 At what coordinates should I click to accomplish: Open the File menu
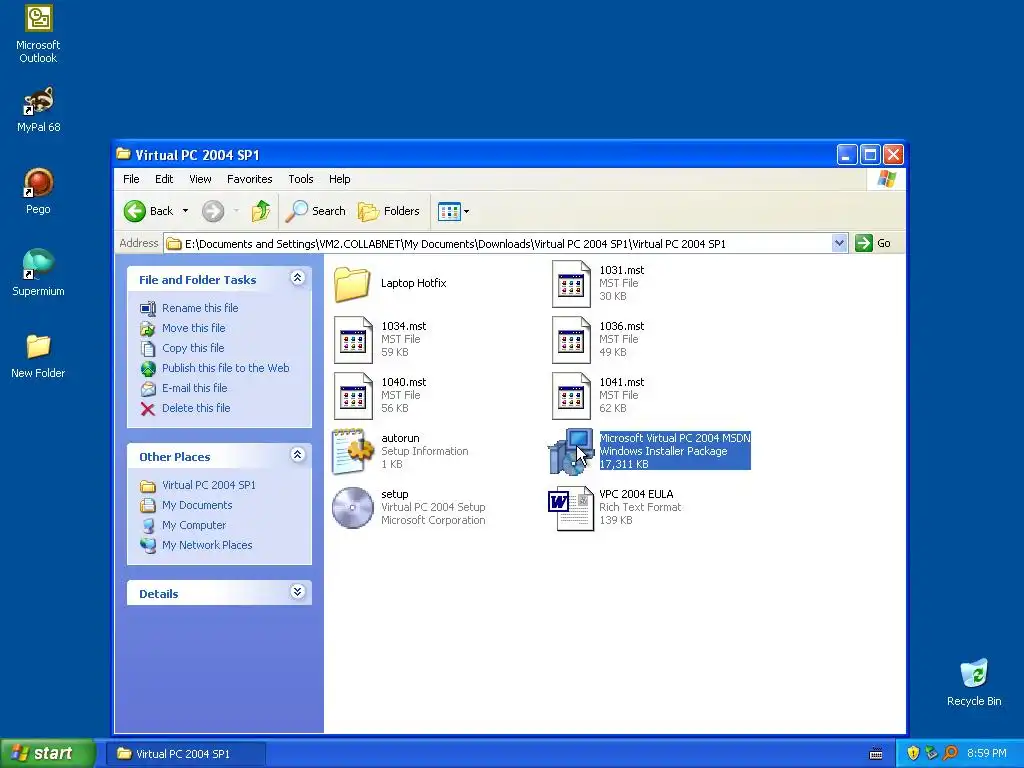pos(131,179)
